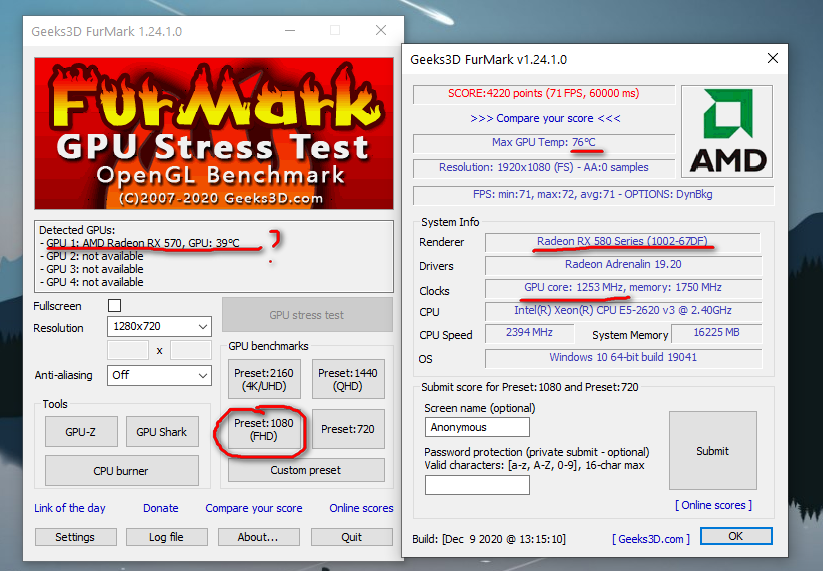Click 'GPU 3: not available' entry
Screen dimensions: 823x571
tap(91, 269)
